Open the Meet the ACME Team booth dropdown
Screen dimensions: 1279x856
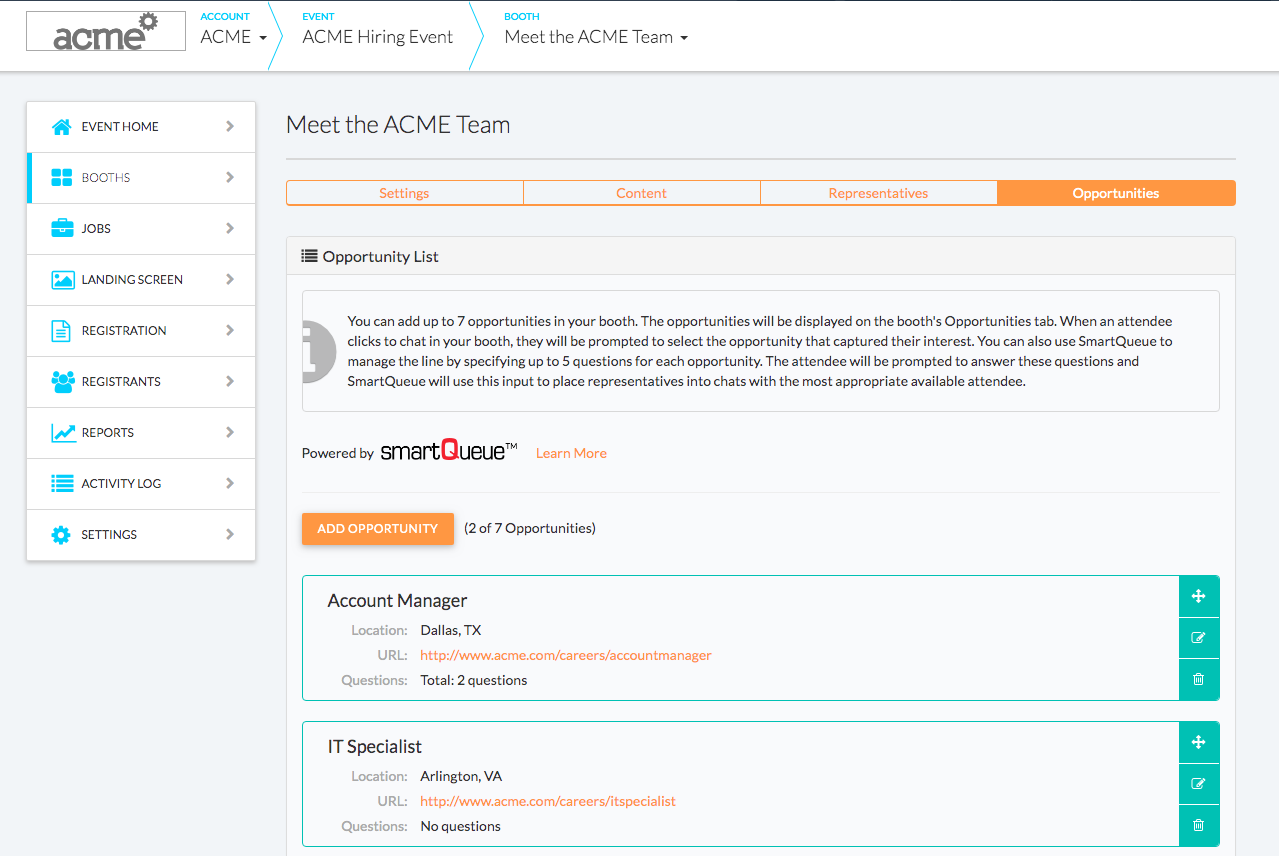click(596, 37)
